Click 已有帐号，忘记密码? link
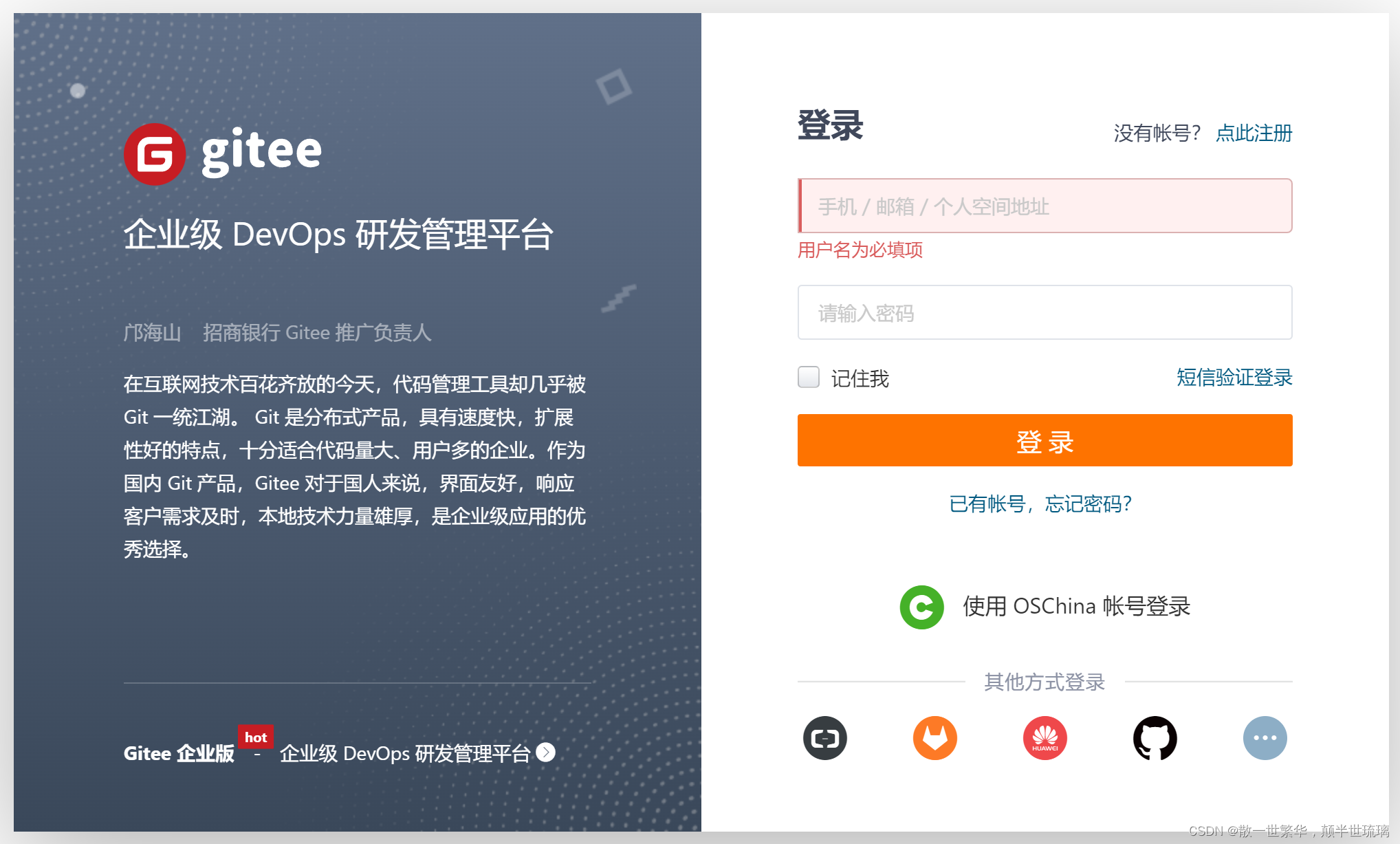This screenshot has width=1400, height=844. pyautogui.click(x=1040, y=504)
